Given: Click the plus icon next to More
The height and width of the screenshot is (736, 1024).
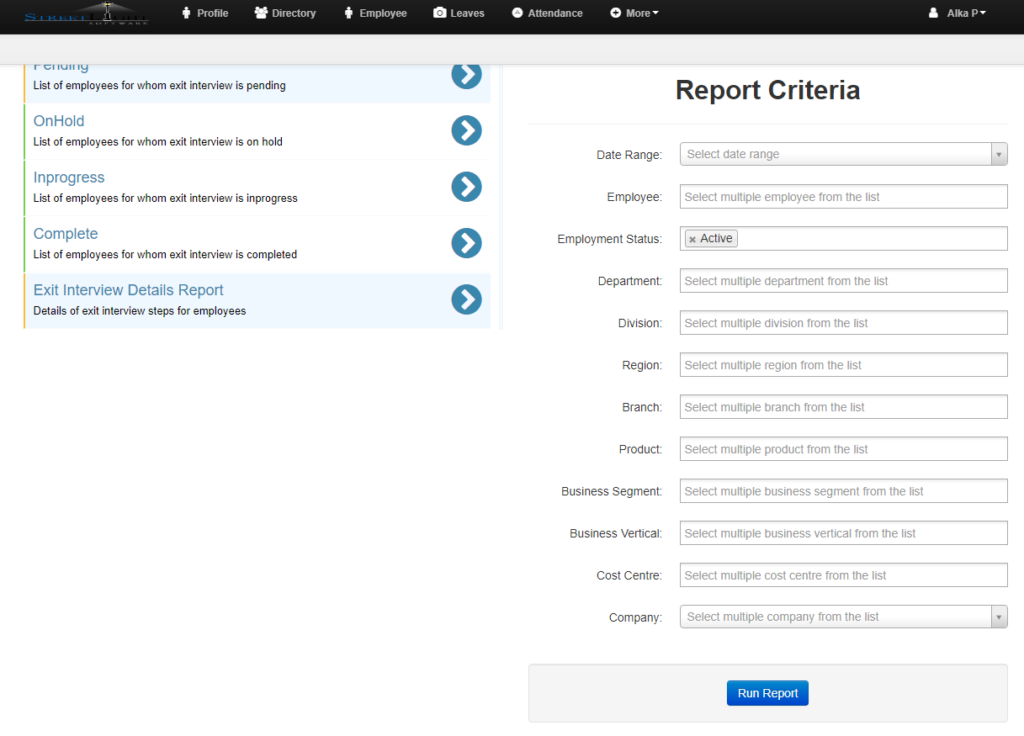Looking at the screenshot, I should coord(615,13).
